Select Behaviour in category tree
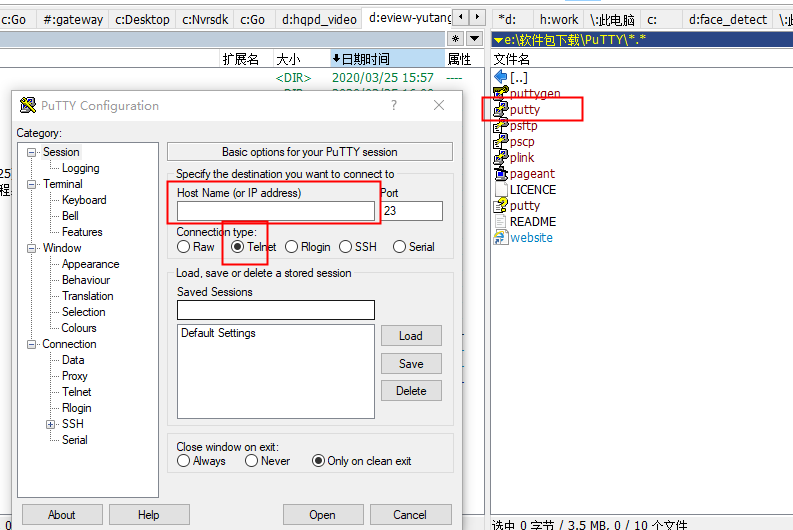Screen dimensions: 793x530 click(86, 280)
